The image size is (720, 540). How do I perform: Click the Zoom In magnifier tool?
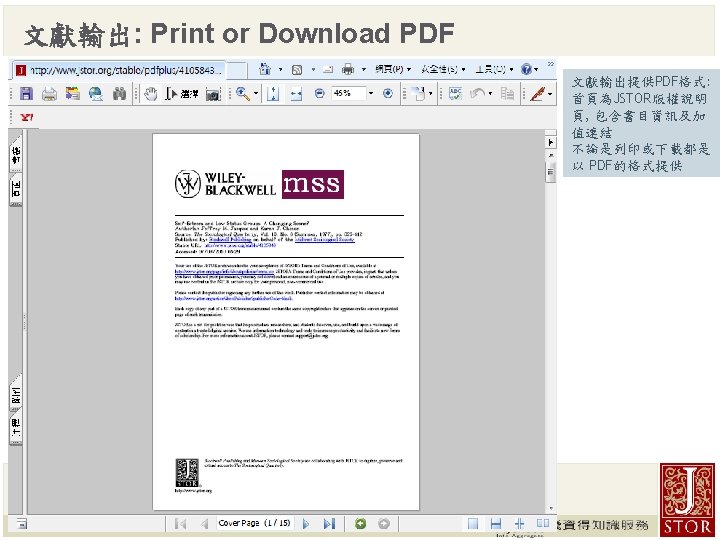coord(243,94)
